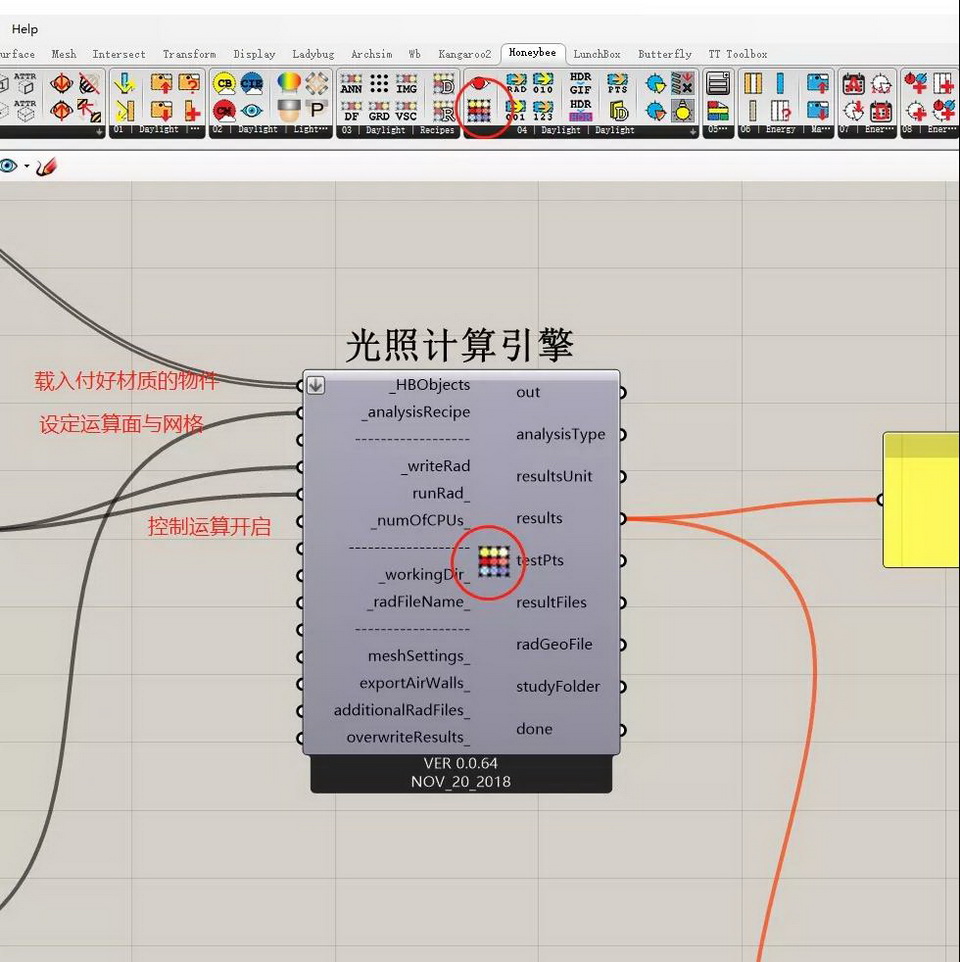Select the yellow panel component
The width and height of the screenshot is (960, 962).
[922, 500]
